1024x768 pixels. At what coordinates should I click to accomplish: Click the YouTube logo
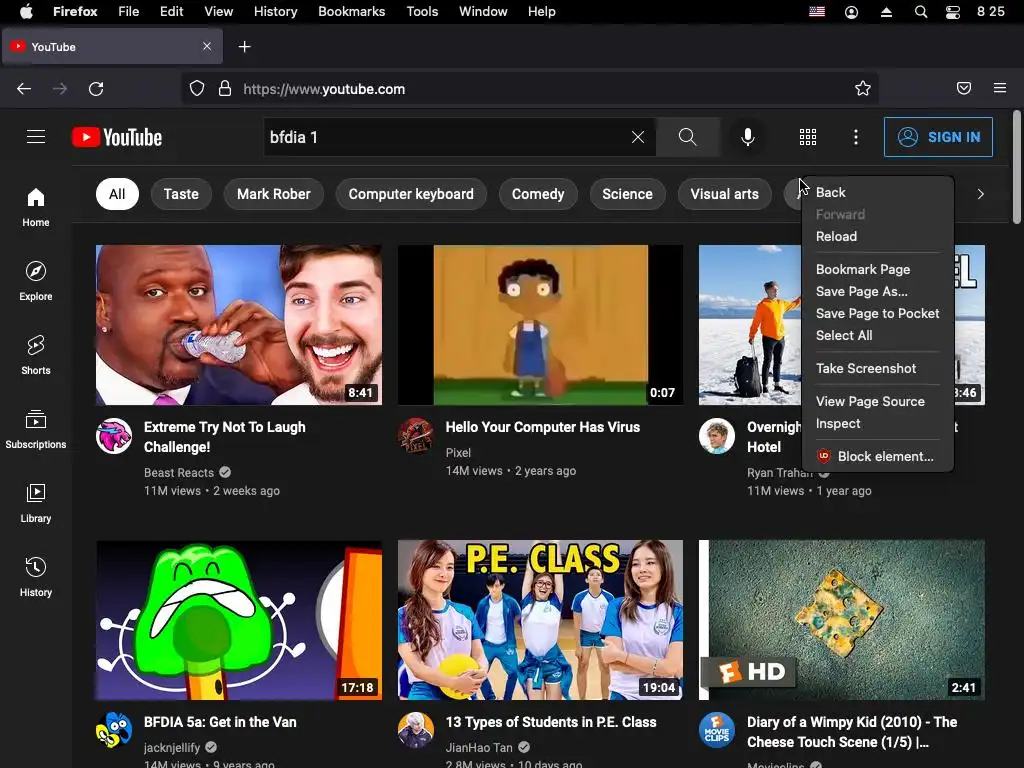pos(117,137)
